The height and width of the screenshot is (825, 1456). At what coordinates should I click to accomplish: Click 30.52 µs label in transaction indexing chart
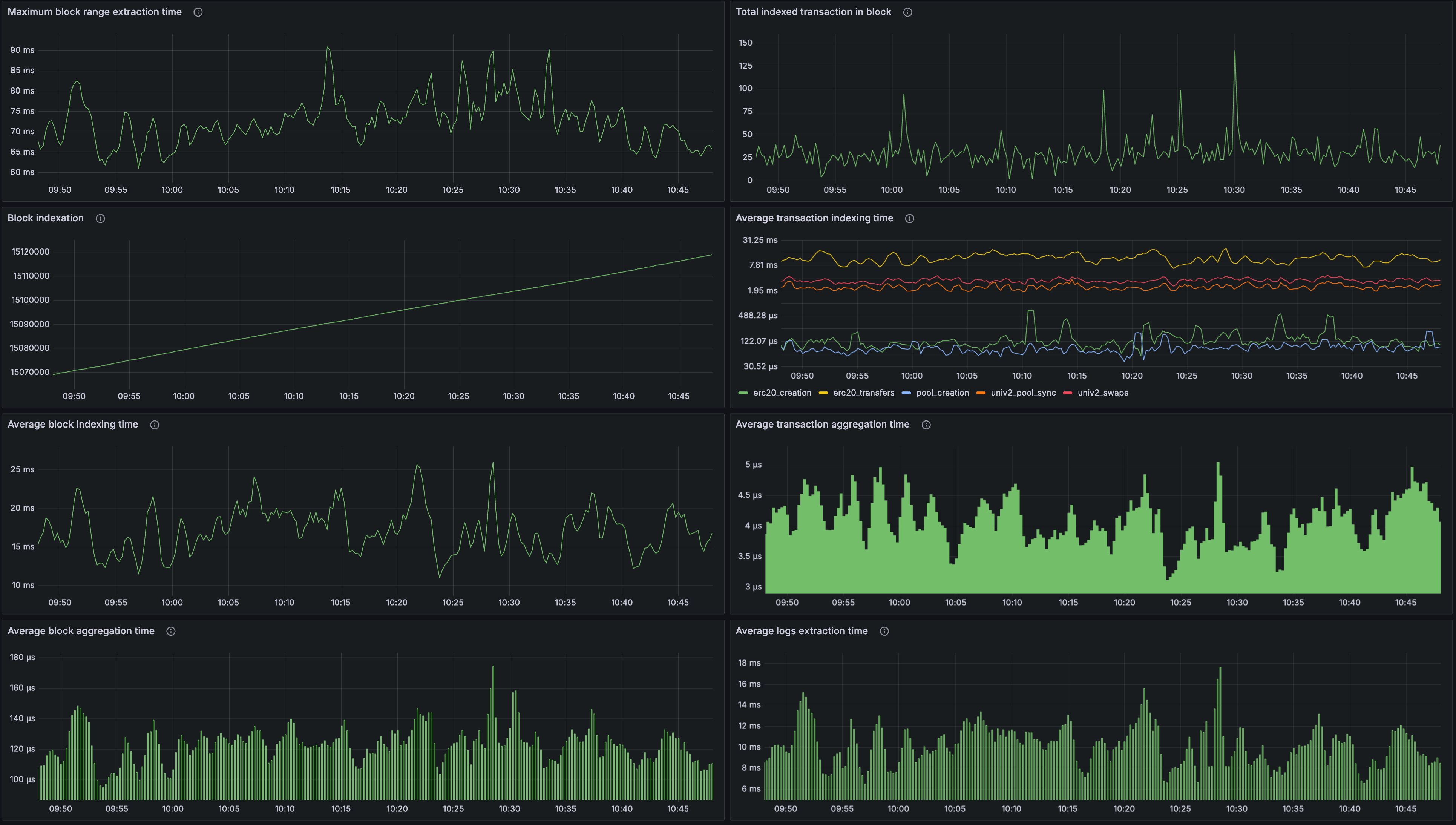point(760,366)
